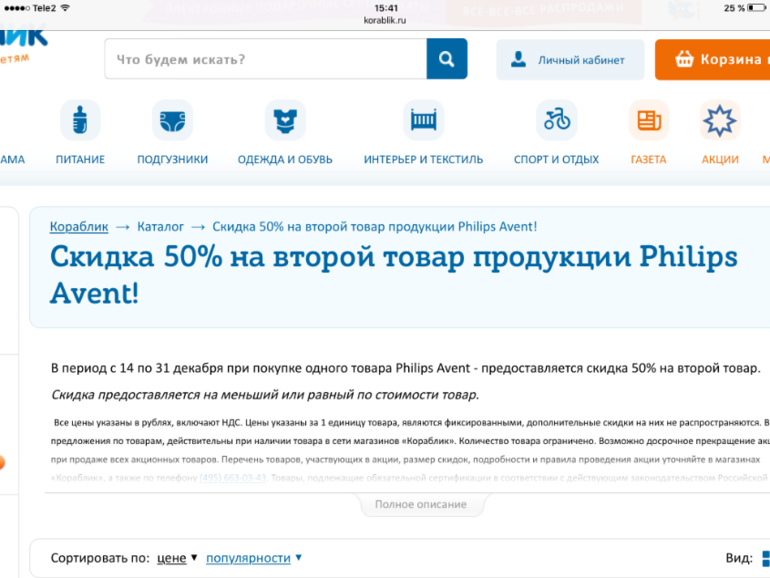The width and height of the screenshot is (770, 578).
Task: Open the newspaper Газета icon
Action: coord(648,121)
